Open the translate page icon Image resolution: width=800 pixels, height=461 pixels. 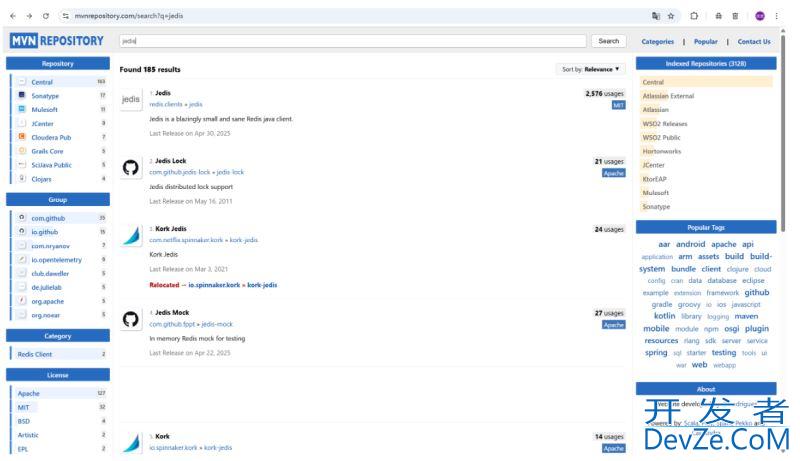(x=656, y=16)
